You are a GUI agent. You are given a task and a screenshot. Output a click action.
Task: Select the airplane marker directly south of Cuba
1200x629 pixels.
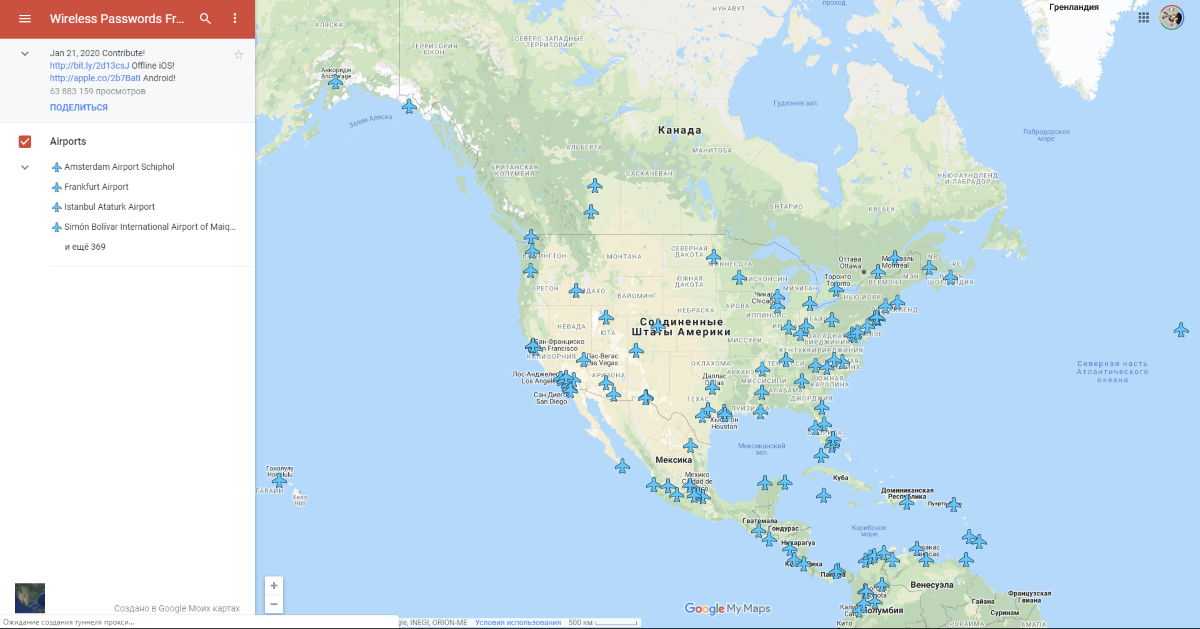pos(824,495)
